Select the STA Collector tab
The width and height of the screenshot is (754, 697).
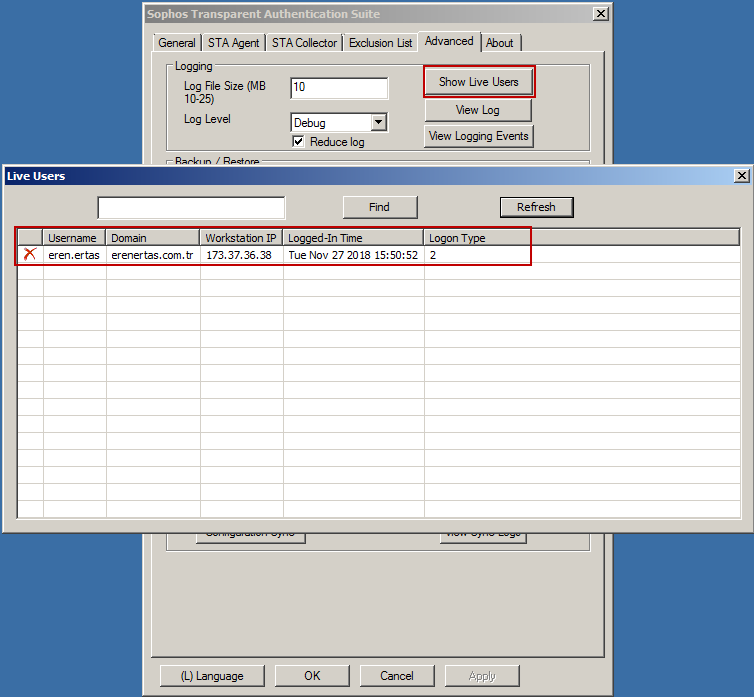pyautogui.click(x=305, y=43)
